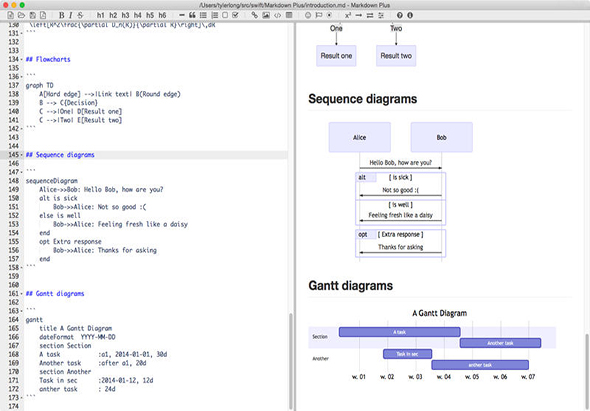Insert a blockquote
590x411 pixels.
tap(192, 15)
